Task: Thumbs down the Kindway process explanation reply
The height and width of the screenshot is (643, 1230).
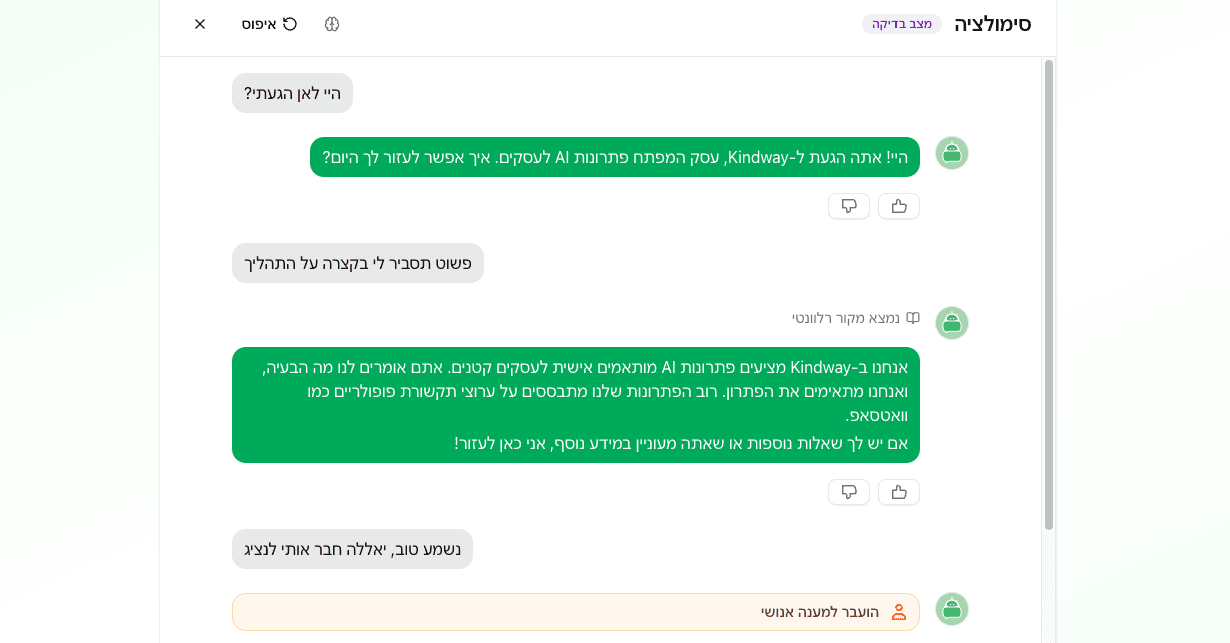Action: tap(848, 492)
